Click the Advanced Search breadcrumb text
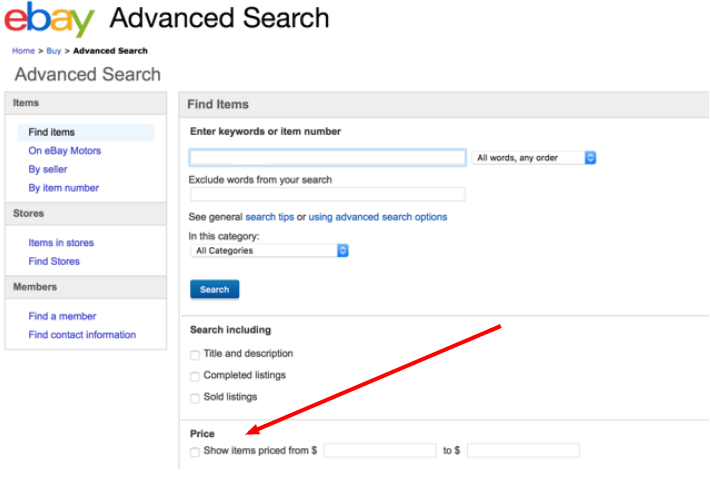 (x=110, y=51)
